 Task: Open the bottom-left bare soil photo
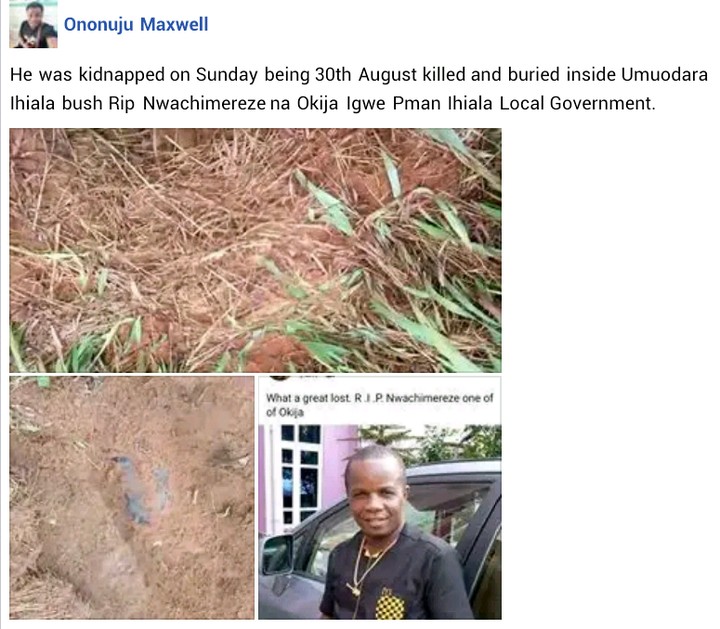132,498
